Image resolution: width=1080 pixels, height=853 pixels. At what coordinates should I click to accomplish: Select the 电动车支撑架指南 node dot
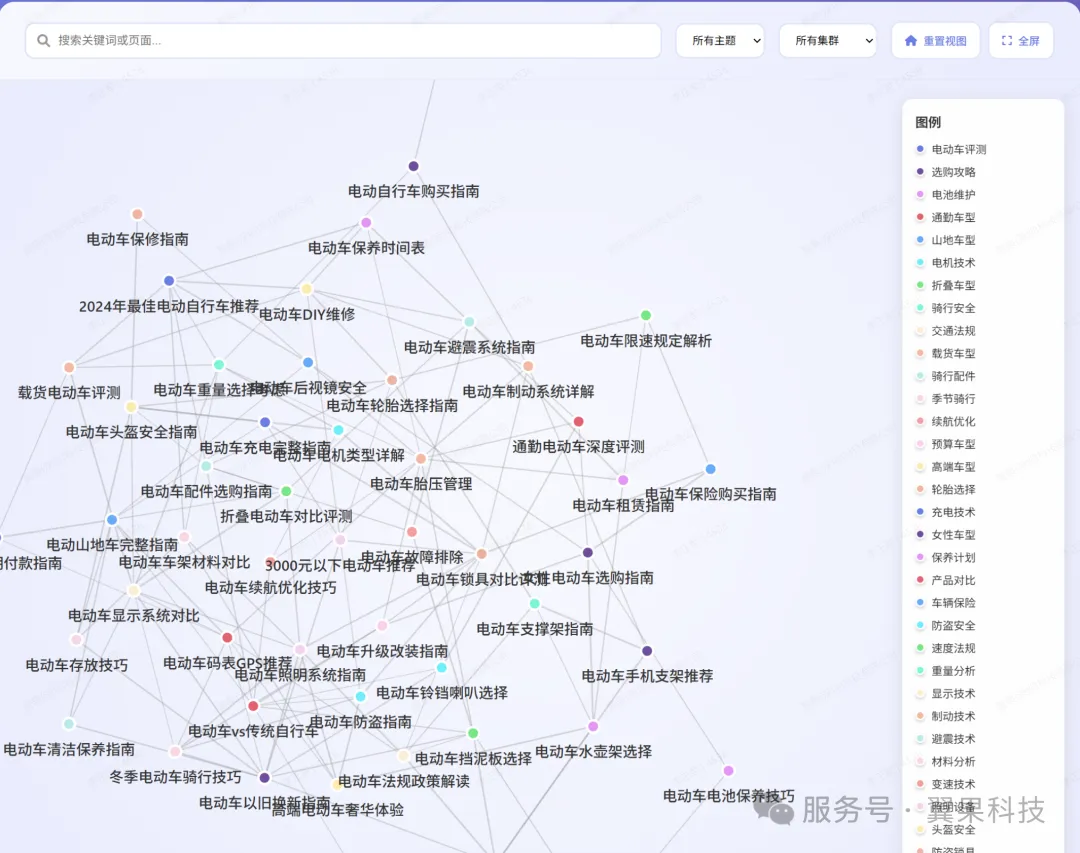[x=534, y=604]
